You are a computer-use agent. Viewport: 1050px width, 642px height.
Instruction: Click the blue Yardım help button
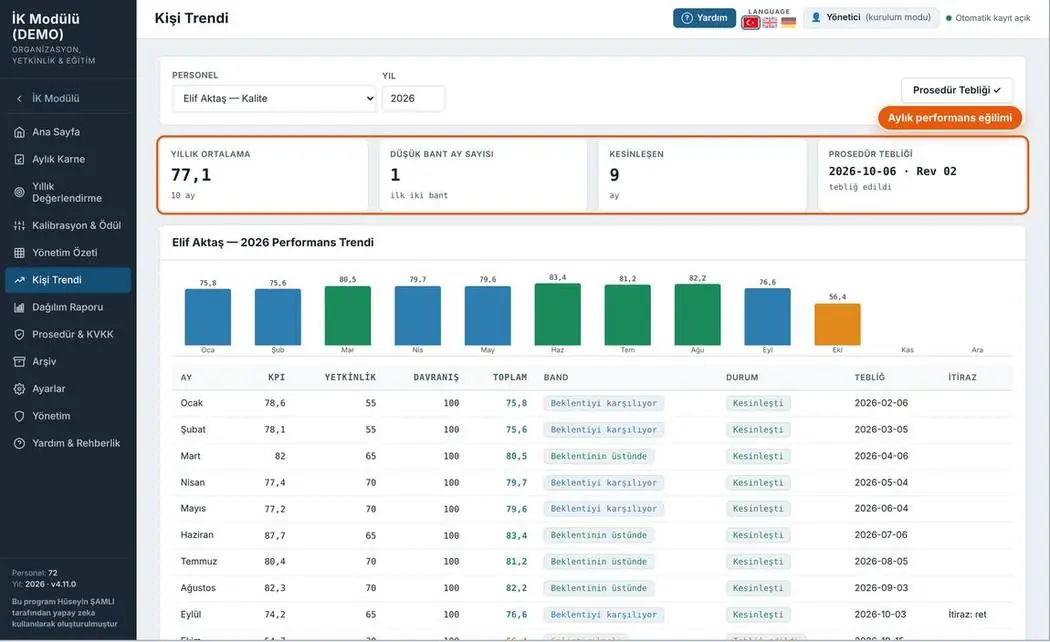704,18
